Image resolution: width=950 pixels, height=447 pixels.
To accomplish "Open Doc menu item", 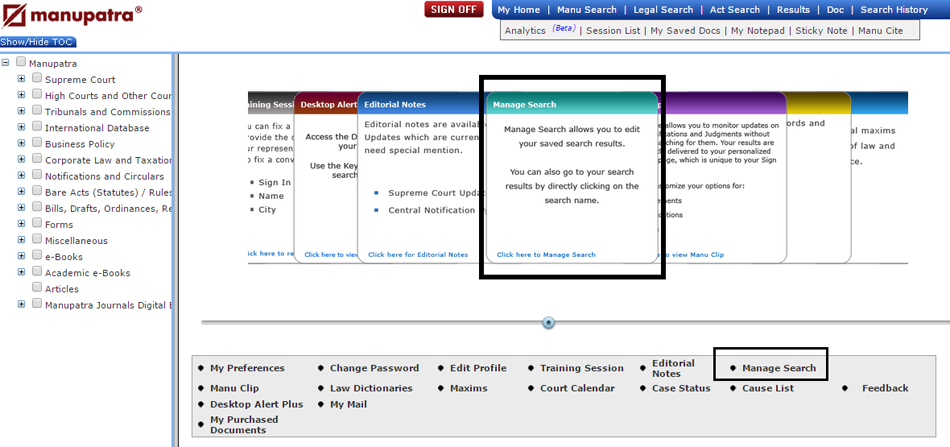I will (835, 10).
